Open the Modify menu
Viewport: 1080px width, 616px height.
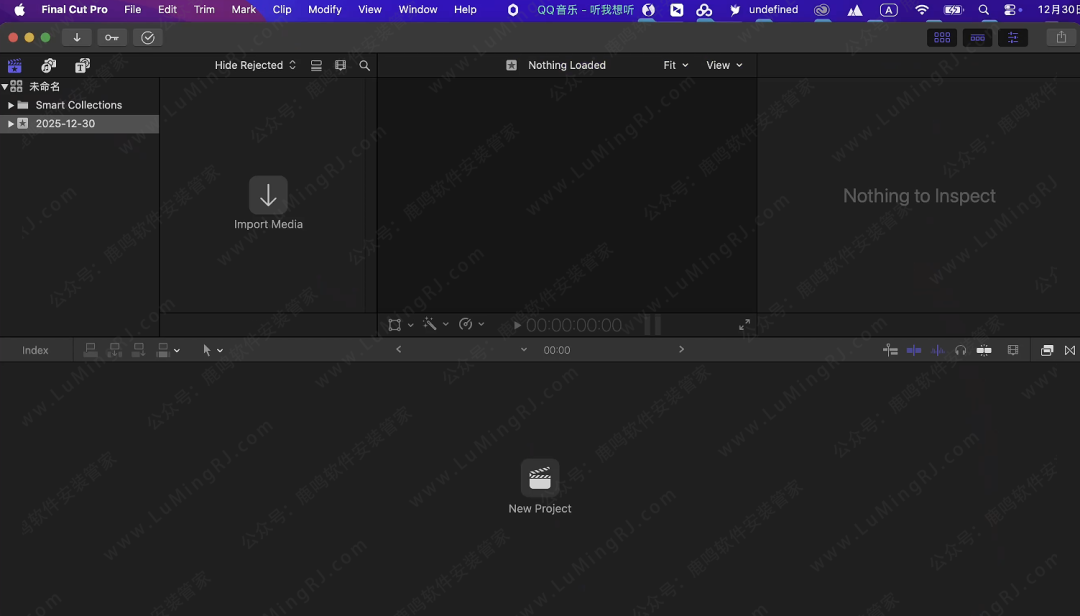324,10
